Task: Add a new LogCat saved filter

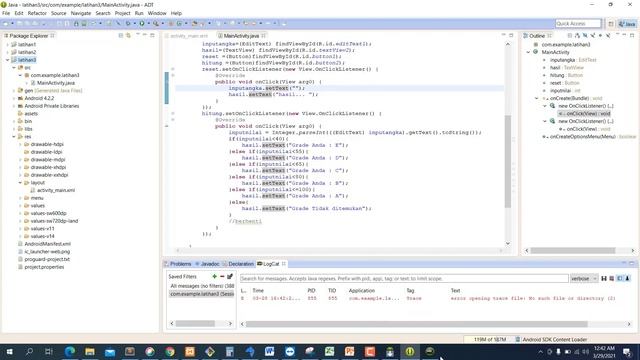Action: (x=214, y=276)
